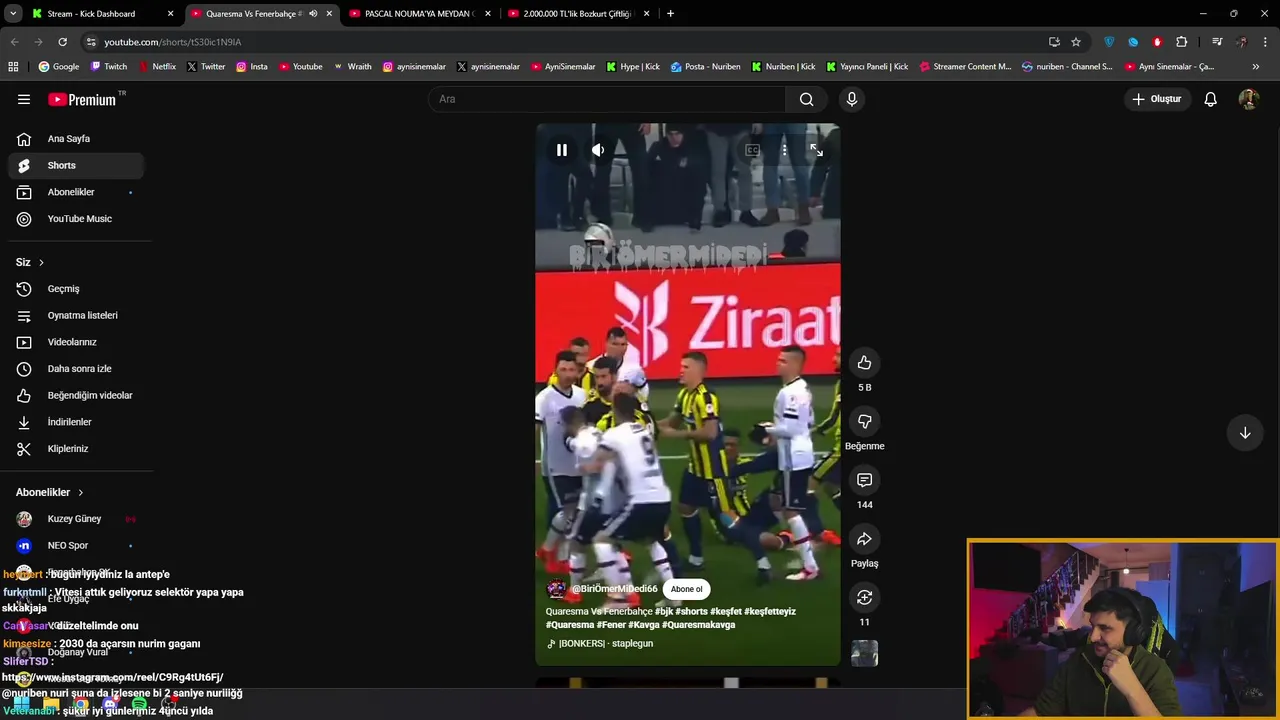Screen dimensions: 1280x720
Task: Open the red hand extension icon
Action: click(1157, 42)
